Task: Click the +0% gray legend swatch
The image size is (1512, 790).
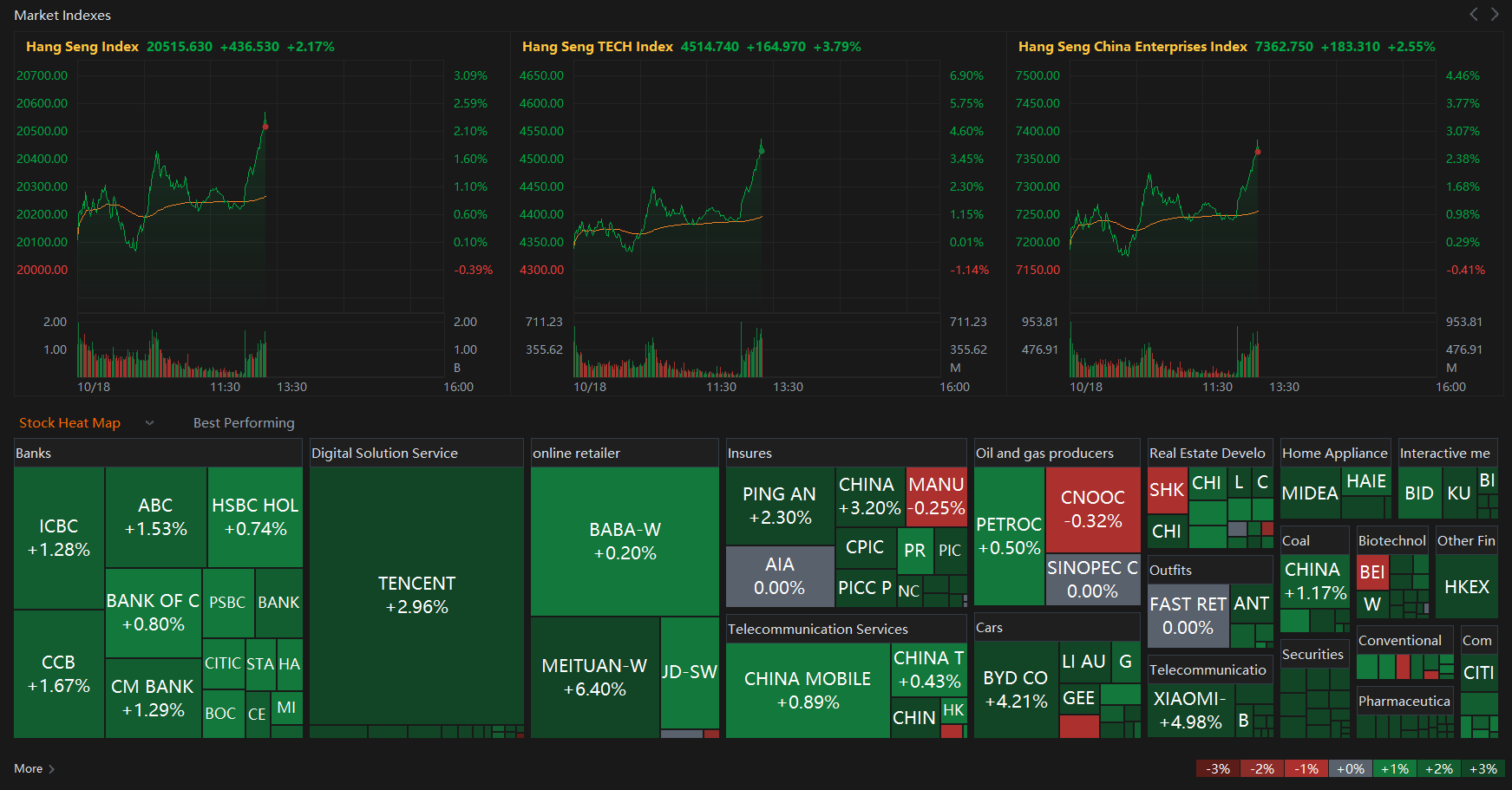Action: [x=1351, y=768]
